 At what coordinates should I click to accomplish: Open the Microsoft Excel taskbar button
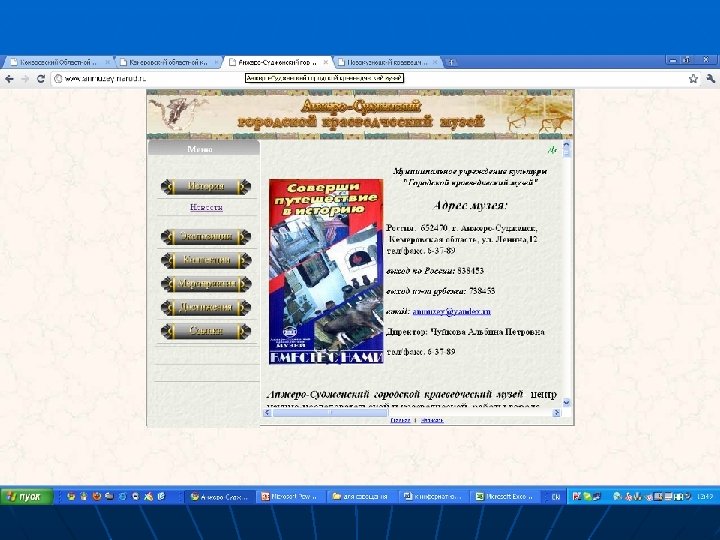pyautogui.click(x=506, y=497)
